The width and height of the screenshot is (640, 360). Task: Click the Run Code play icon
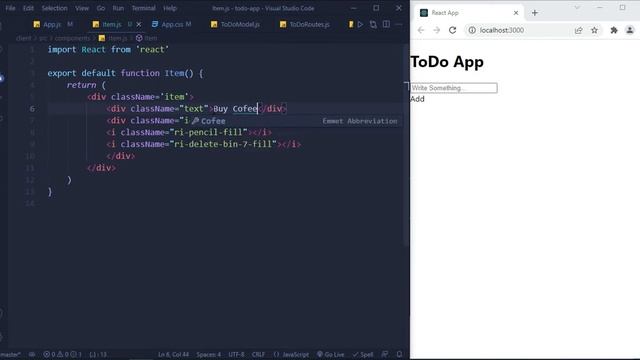pyautogui.click(x=360, y=24)
